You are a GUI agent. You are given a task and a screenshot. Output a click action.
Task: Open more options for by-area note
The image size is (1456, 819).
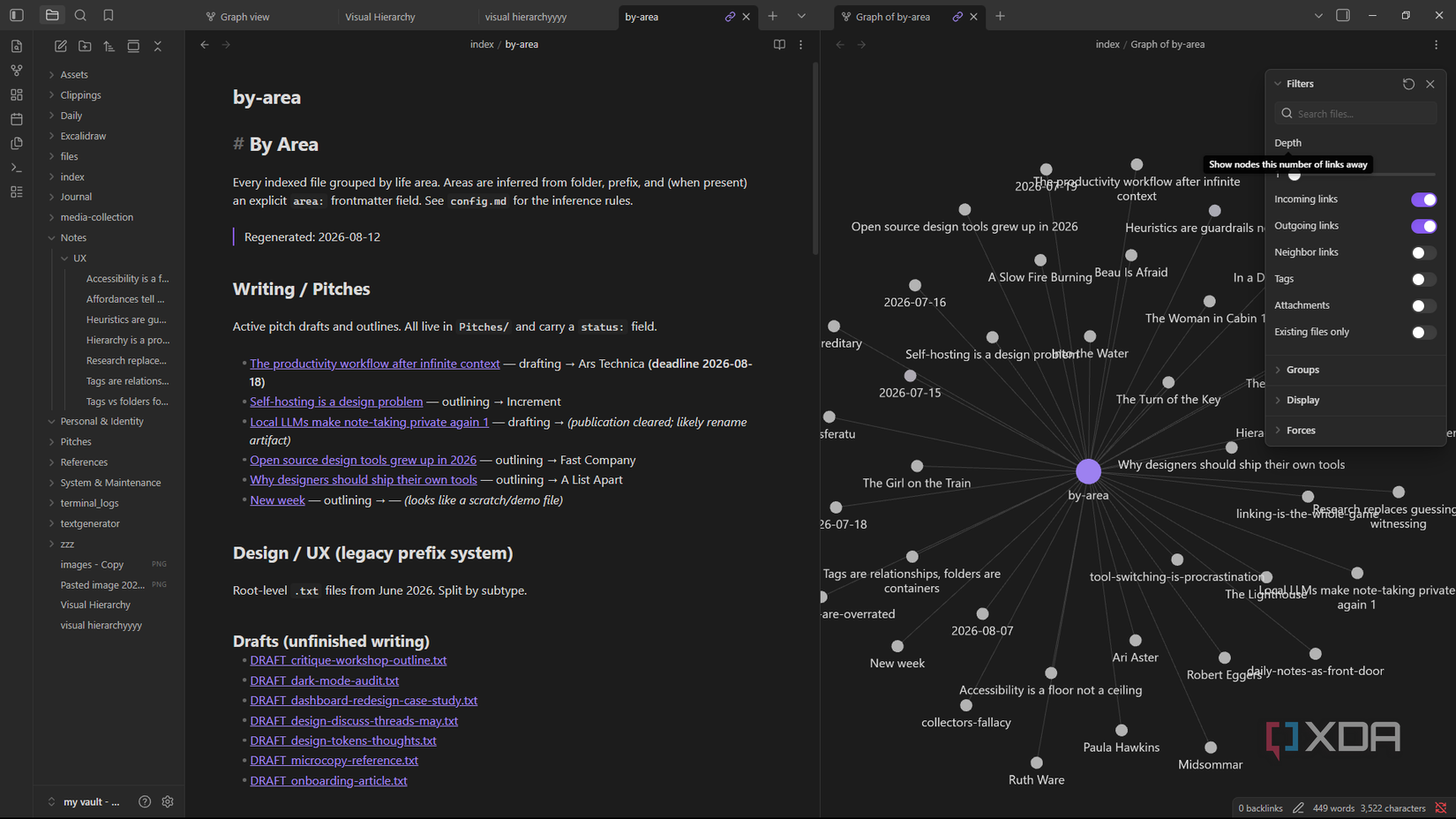point(801,44)
